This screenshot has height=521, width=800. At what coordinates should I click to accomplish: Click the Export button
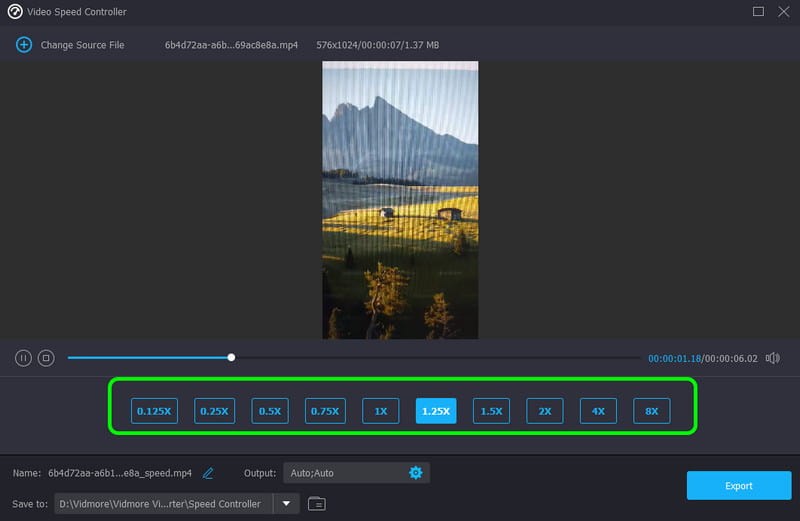pos(738,486)
